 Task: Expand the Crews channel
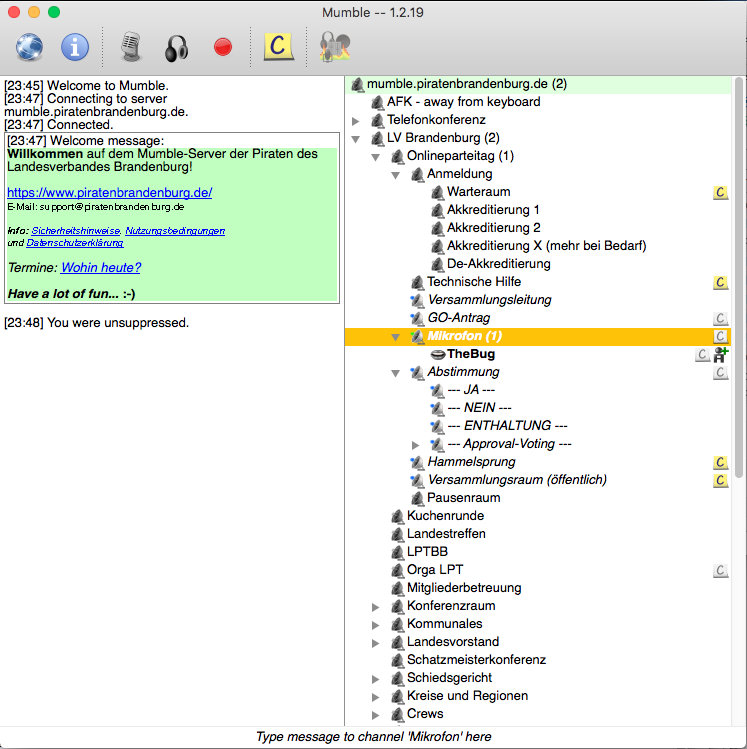tap(375, 715)
